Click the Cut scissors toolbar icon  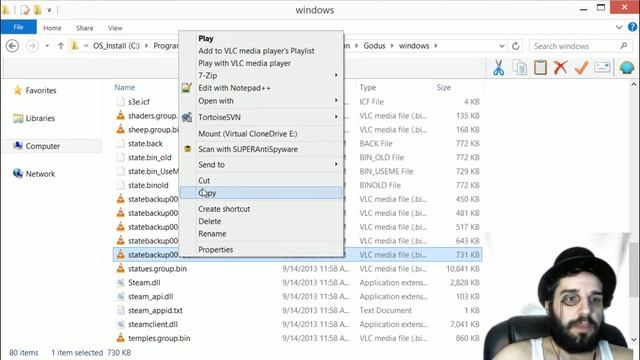[x=498, y=67]
